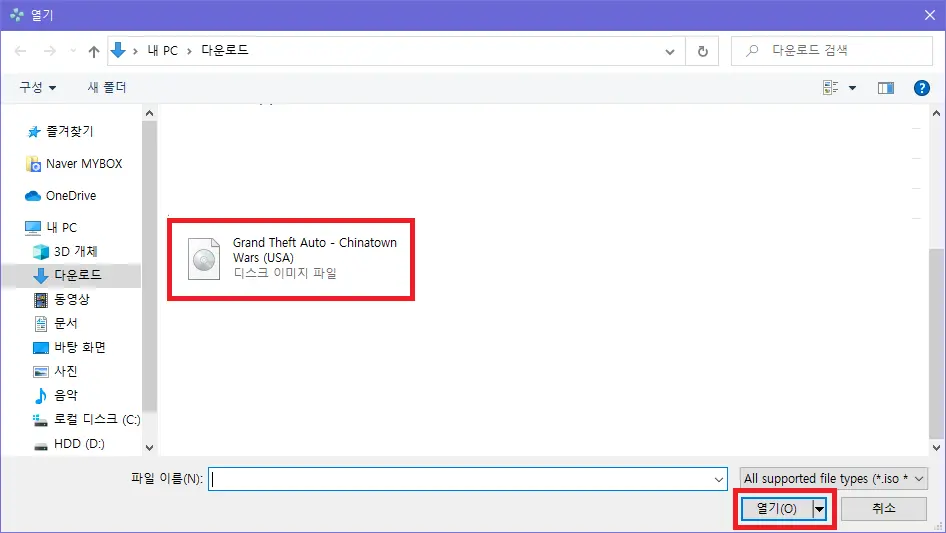Go forward with the right arrow
This screenshot has height=533, width=946.
(x=49, y=51)
